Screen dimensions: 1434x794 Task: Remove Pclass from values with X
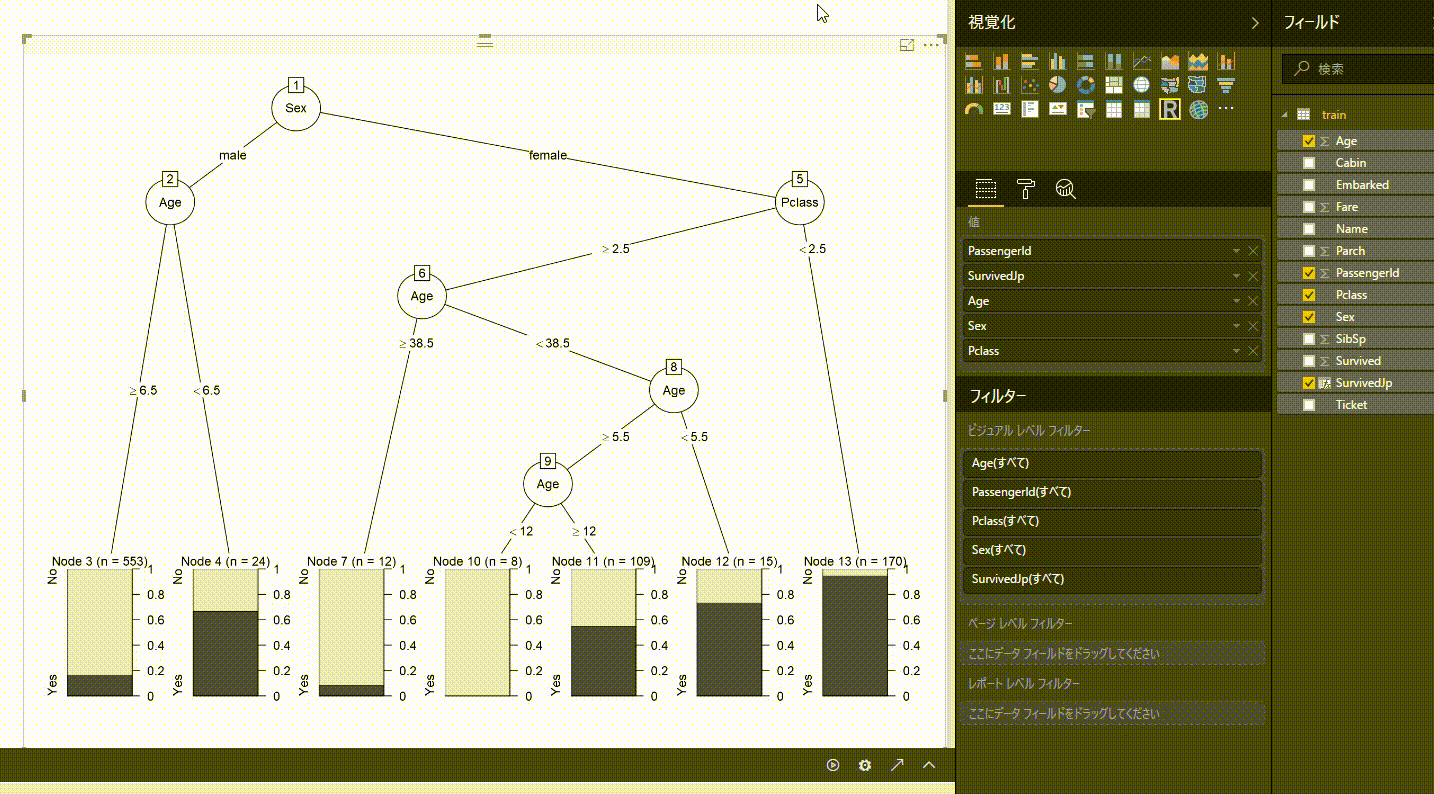tap(1253, 351)
